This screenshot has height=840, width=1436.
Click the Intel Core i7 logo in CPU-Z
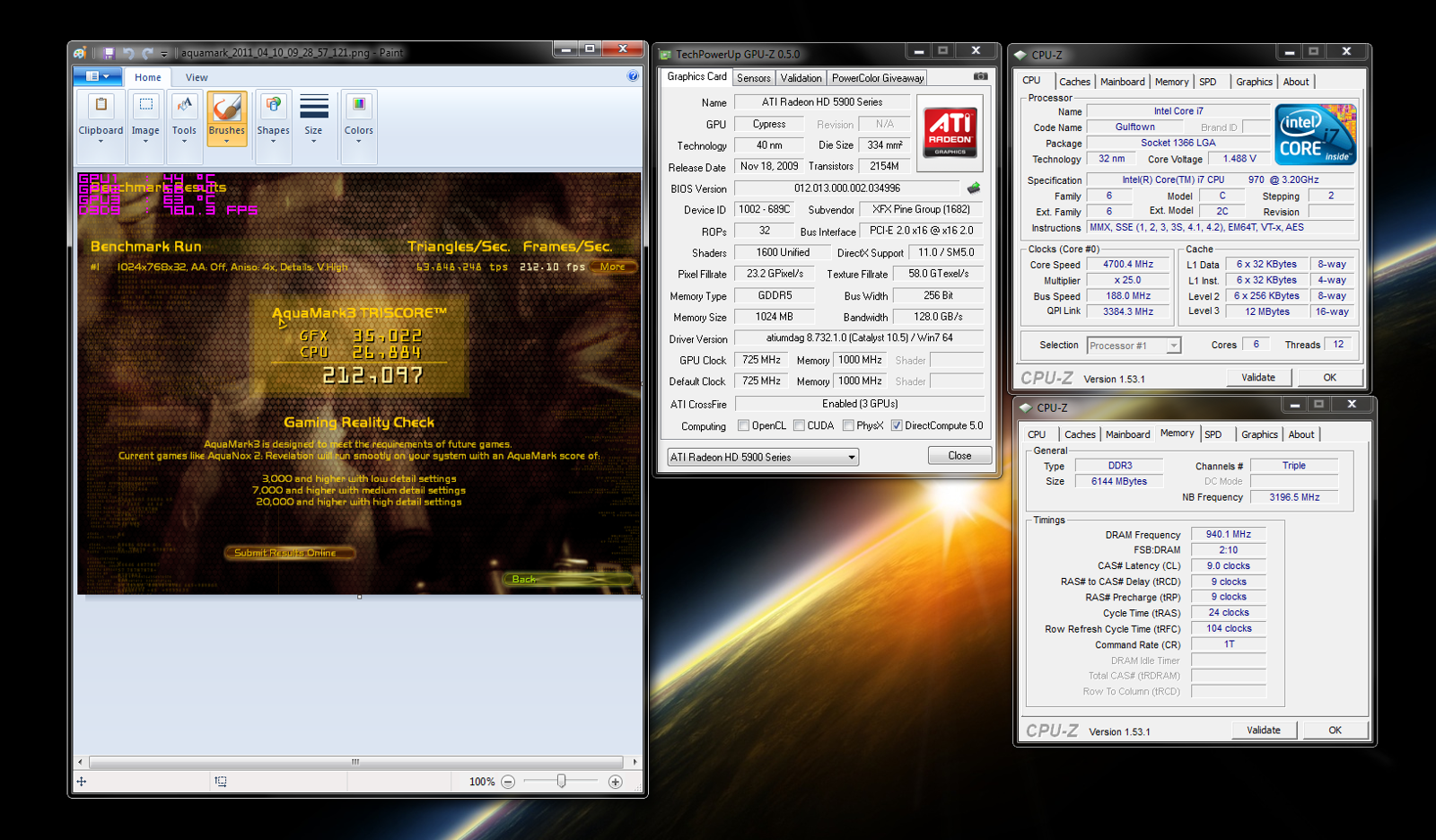1316,135
